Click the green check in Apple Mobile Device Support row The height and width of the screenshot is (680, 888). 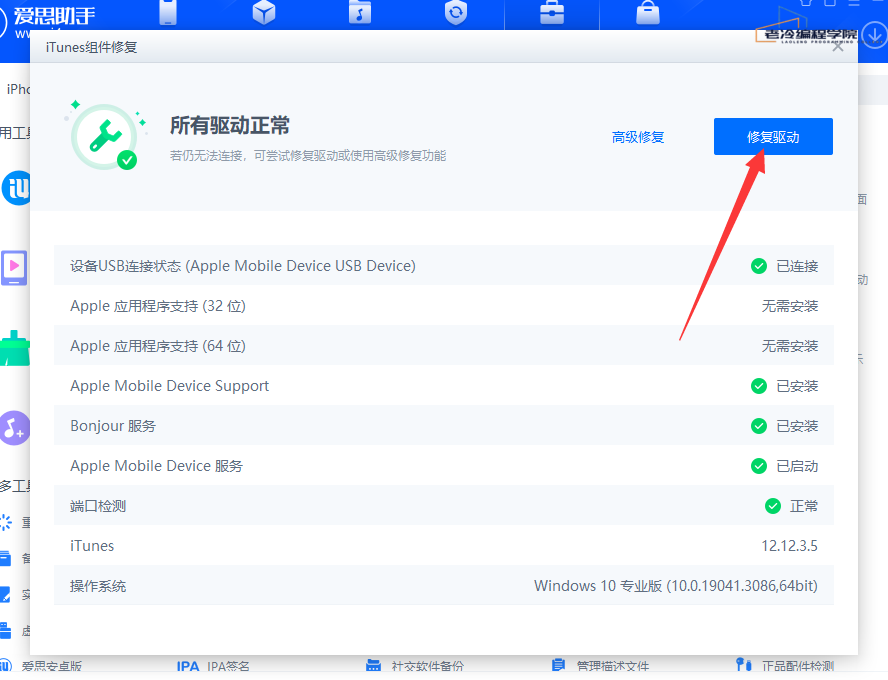click(759, 386)
